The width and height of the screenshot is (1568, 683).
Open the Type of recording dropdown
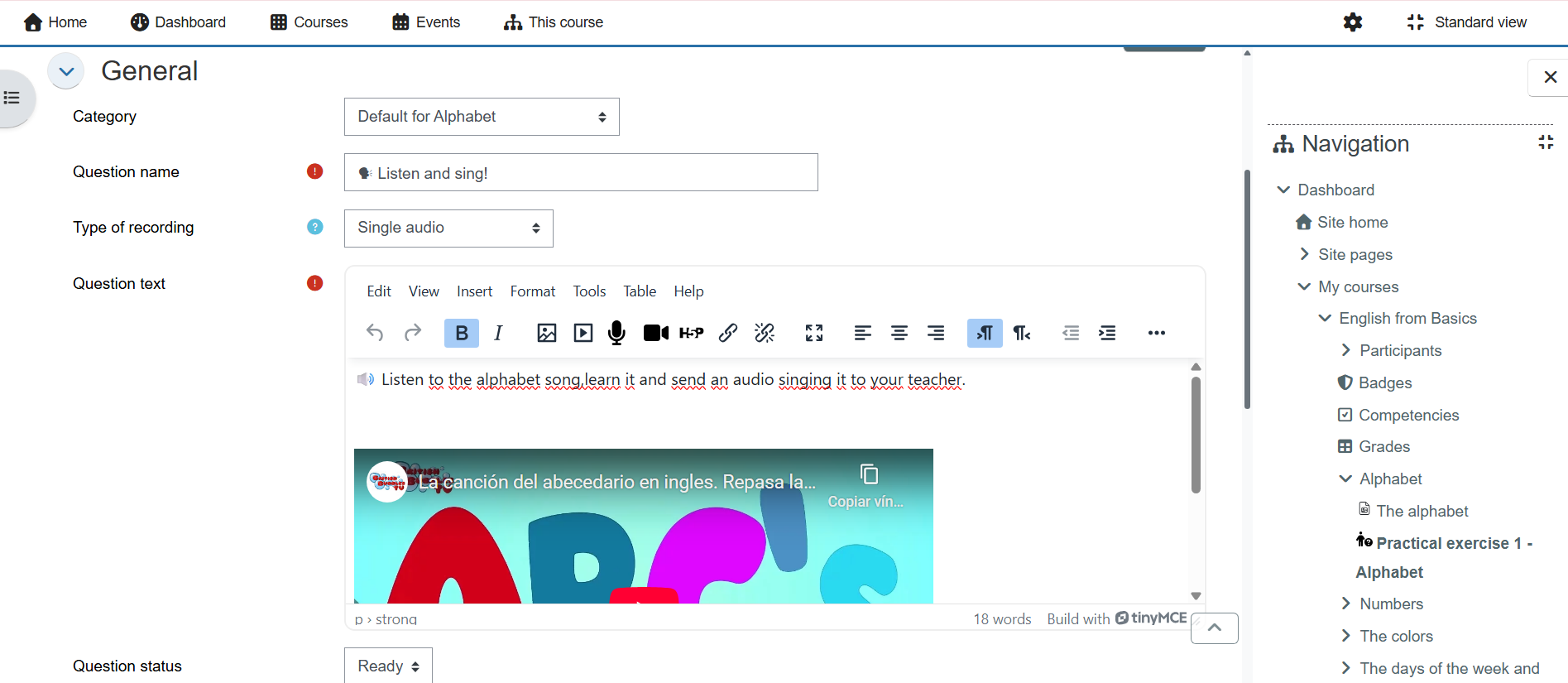448,228
